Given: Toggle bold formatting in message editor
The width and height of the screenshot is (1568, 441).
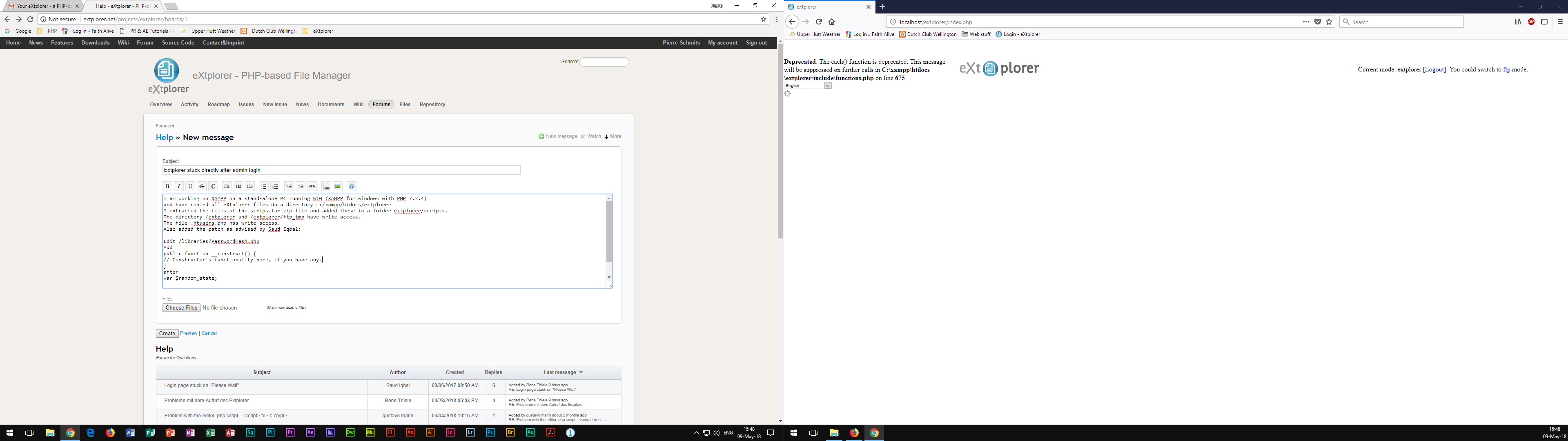Looking at the screenshot, I should pos(167,186).
